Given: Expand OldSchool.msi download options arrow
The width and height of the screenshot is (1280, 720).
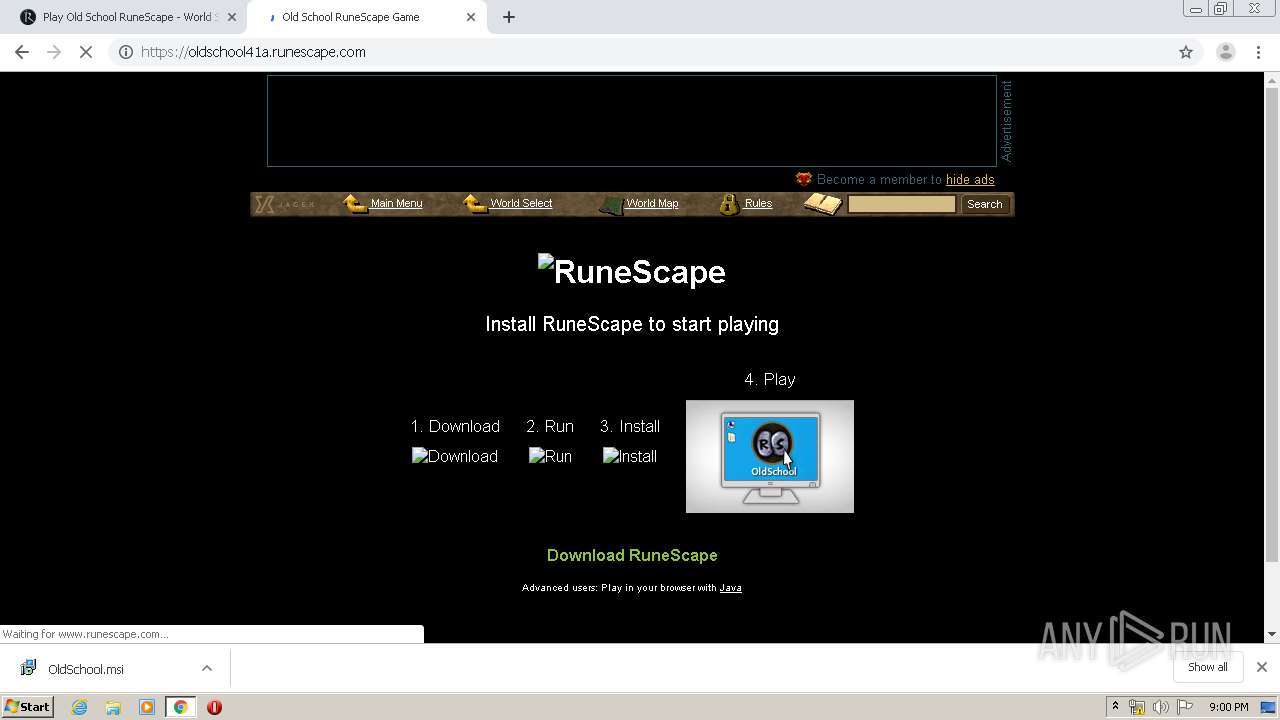Looking at the screenshot, I should [x=207, y=668].
